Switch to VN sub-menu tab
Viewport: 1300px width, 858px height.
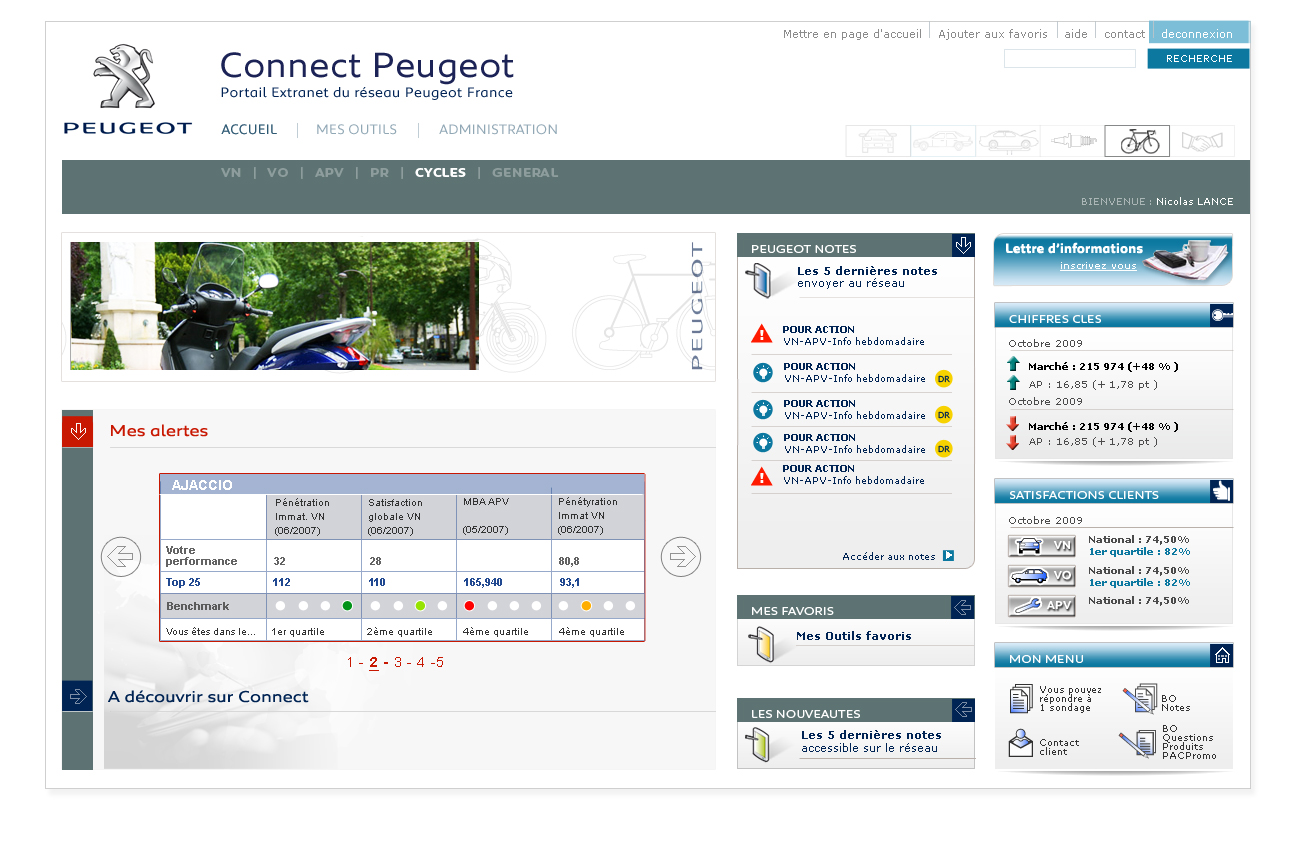(x=231, y=173)
